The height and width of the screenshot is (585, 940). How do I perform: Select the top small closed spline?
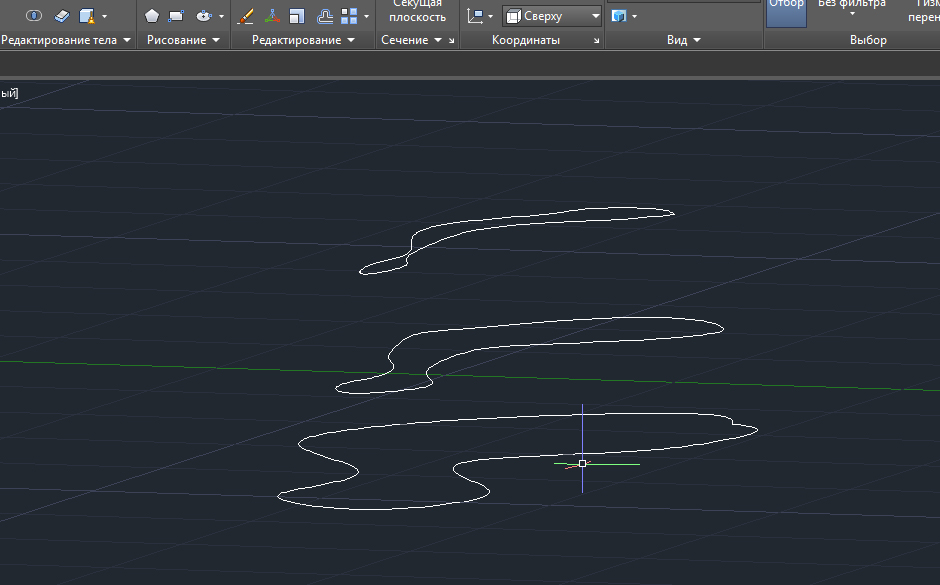click(517, 240)
